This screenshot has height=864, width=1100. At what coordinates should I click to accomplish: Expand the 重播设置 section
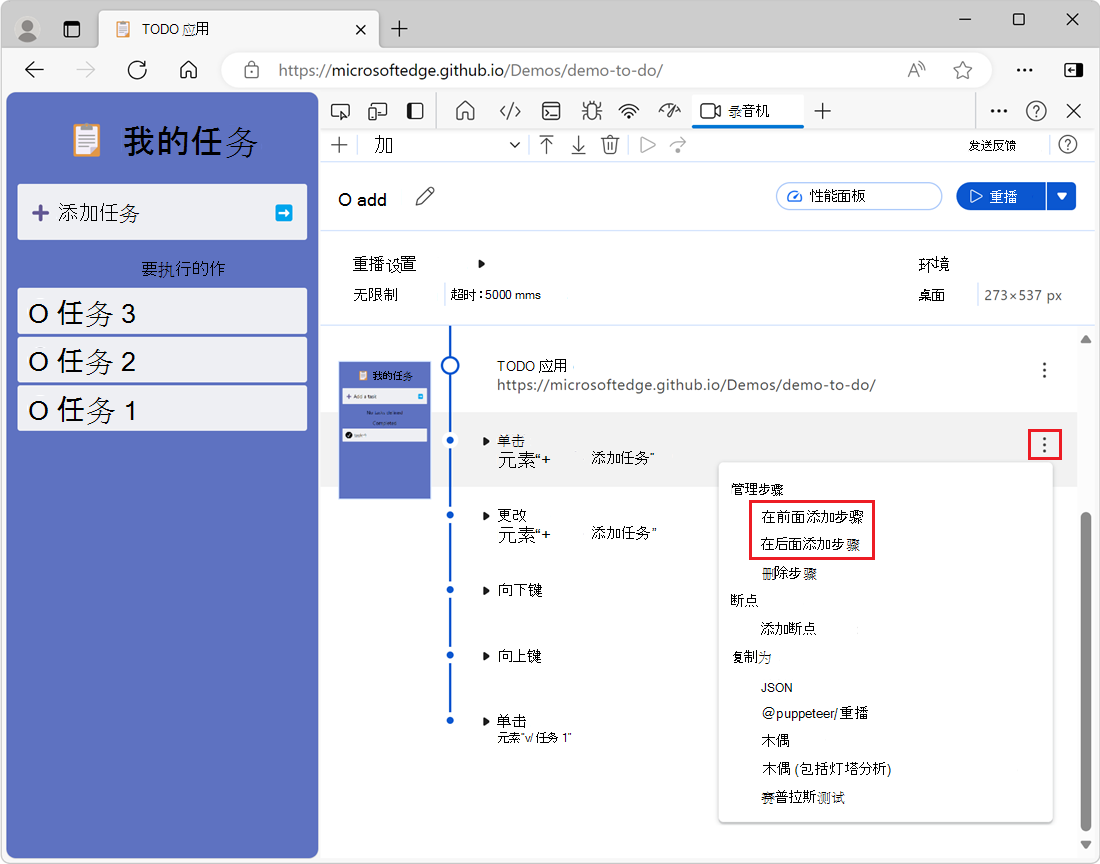pyautogui.click(x=480, y=263)
